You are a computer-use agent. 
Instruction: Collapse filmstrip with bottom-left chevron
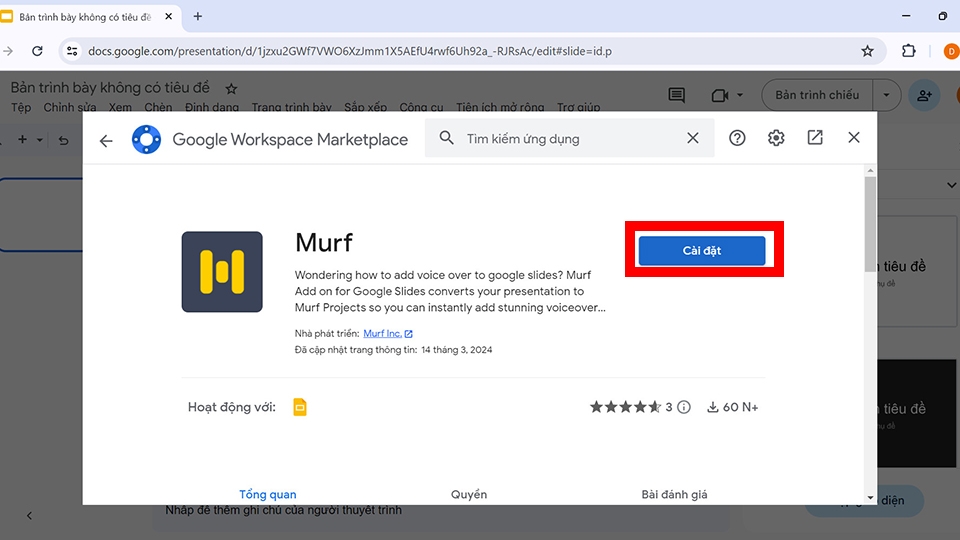pos(29,516)
